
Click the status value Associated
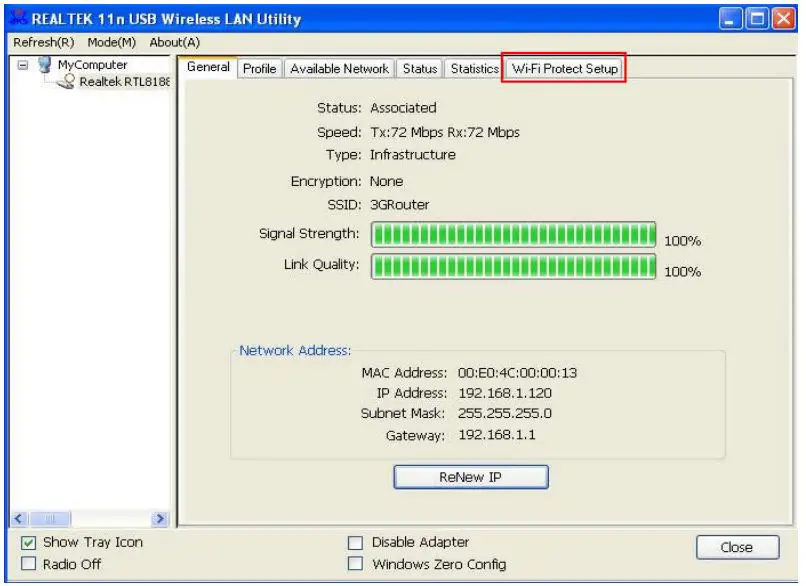[x=404, y=108]
